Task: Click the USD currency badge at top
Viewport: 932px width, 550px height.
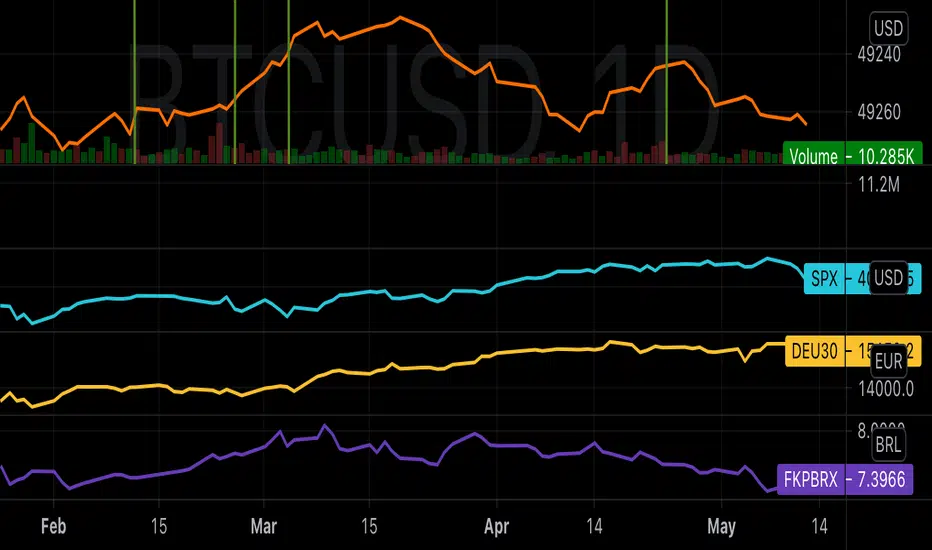Action: [889, 28]
